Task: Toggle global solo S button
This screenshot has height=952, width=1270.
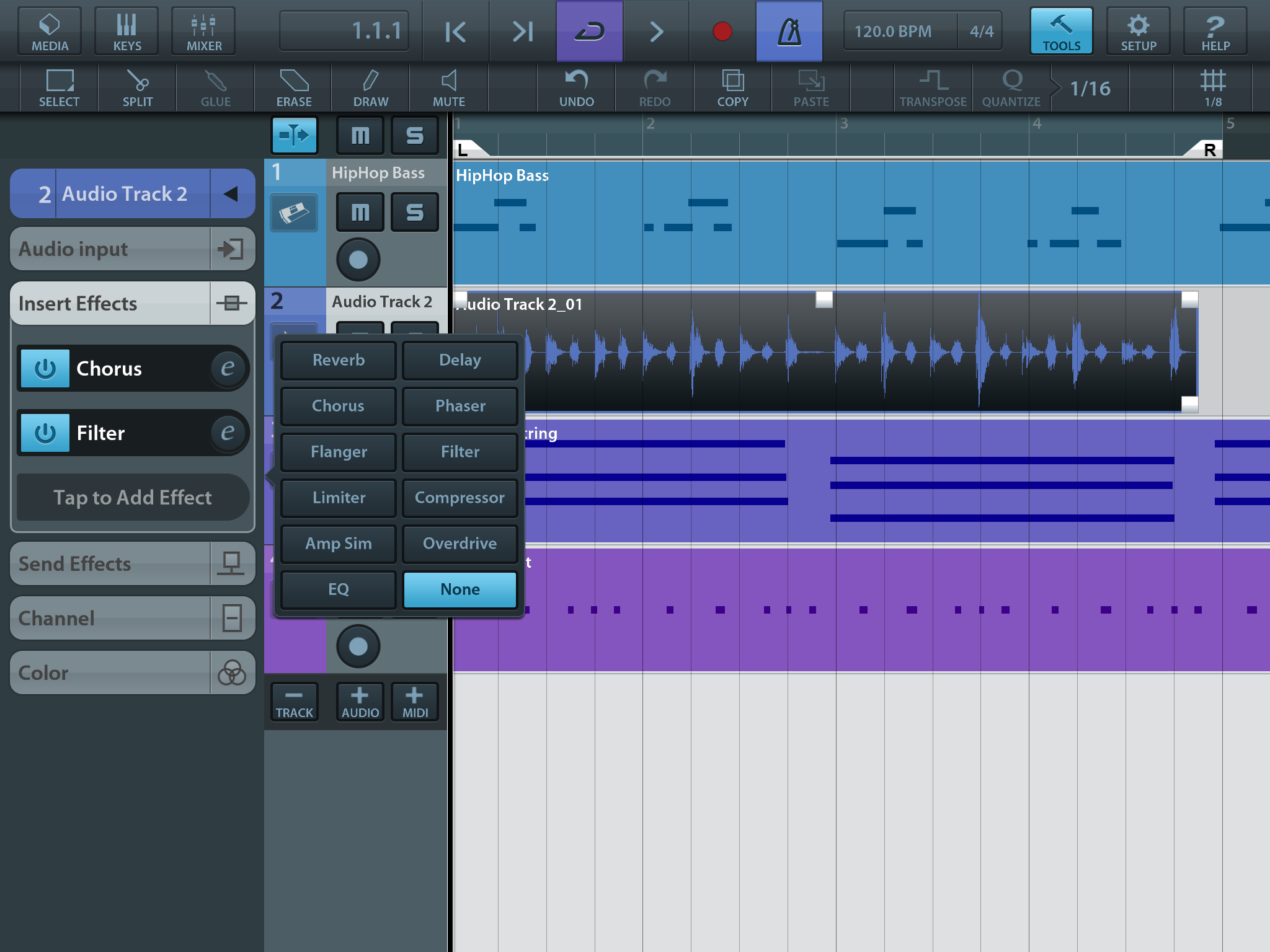Action: click(x=415, y=134)
